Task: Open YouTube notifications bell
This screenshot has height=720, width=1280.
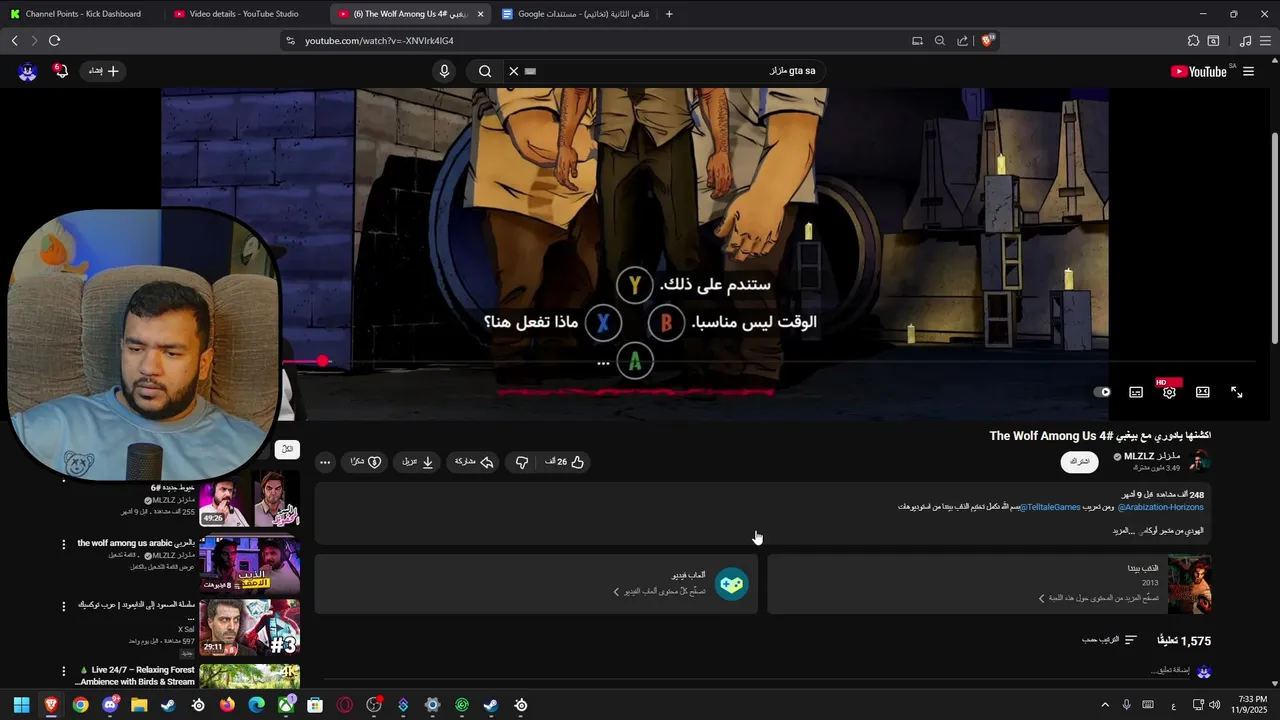Action: (61, 71)
